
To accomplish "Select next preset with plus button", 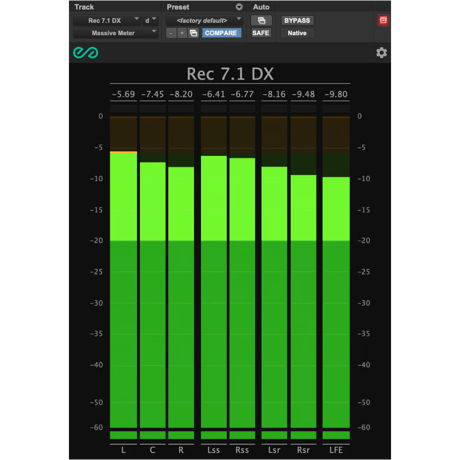I will (182, 33).
